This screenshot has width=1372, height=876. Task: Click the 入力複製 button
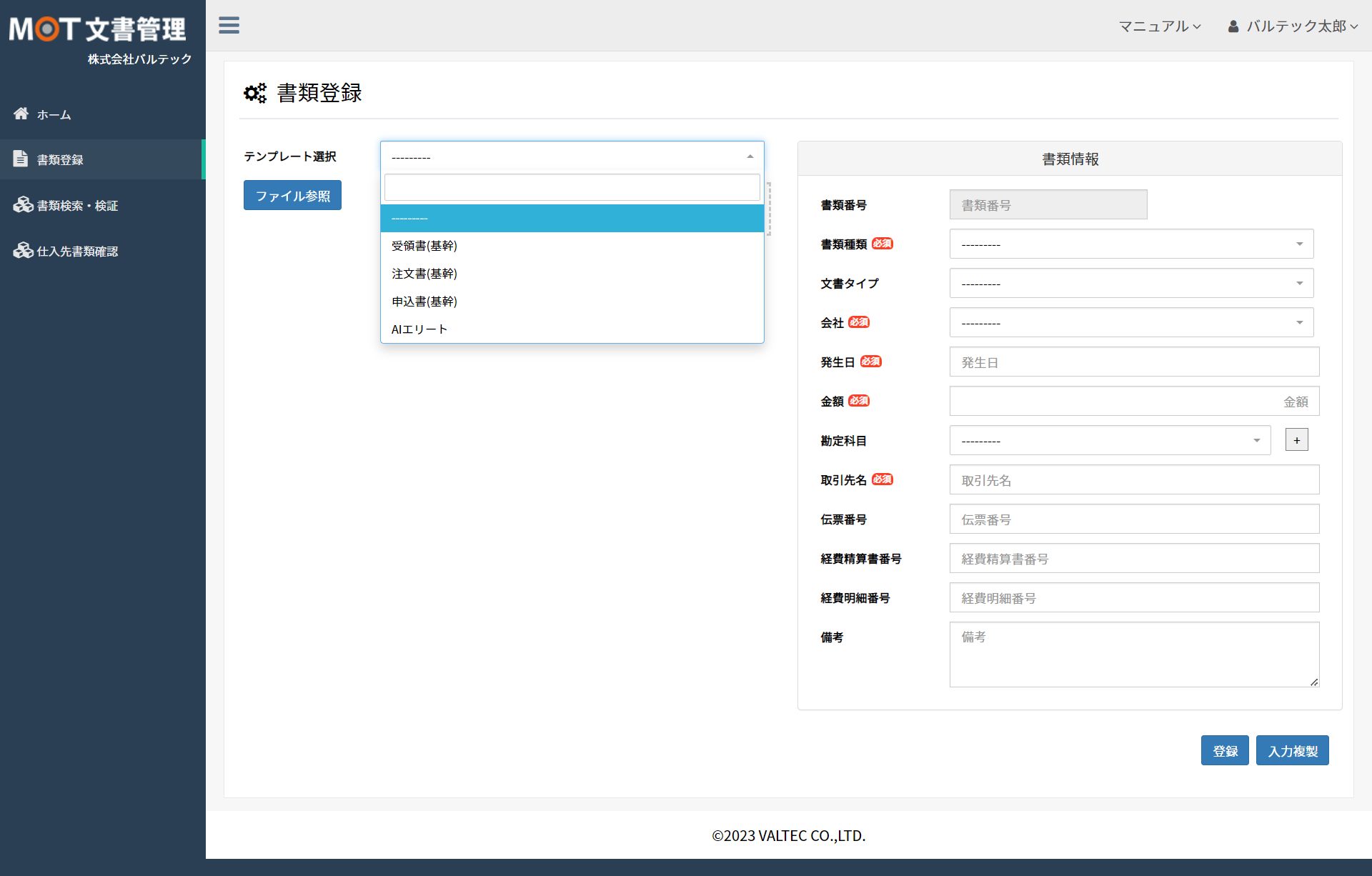[1292, 751]
